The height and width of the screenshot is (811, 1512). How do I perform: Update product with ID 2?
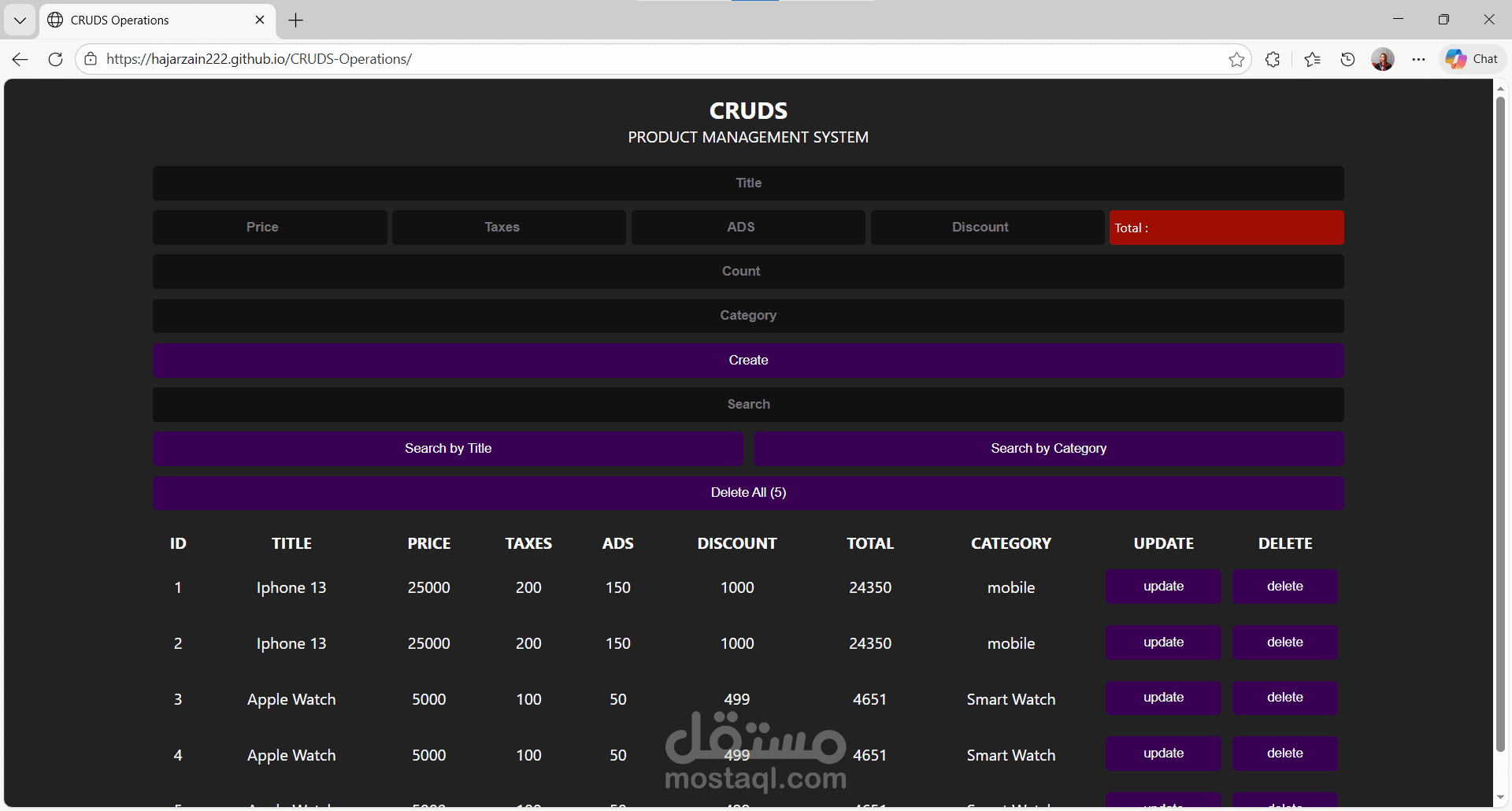(x=1163, y=643)
